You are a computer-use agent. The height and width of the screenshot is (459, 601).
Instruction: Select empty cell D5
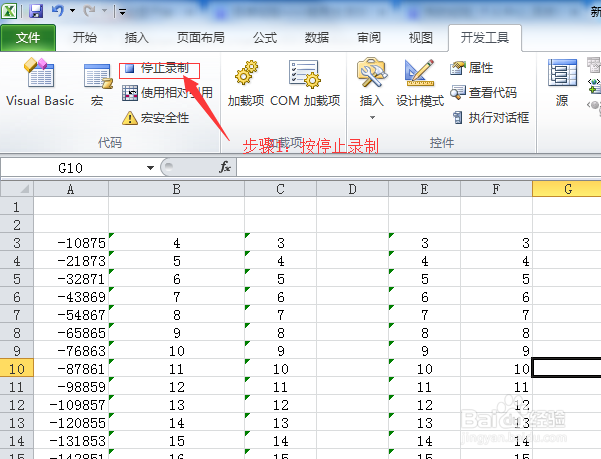pyautogui.click(x=353, y=279)
